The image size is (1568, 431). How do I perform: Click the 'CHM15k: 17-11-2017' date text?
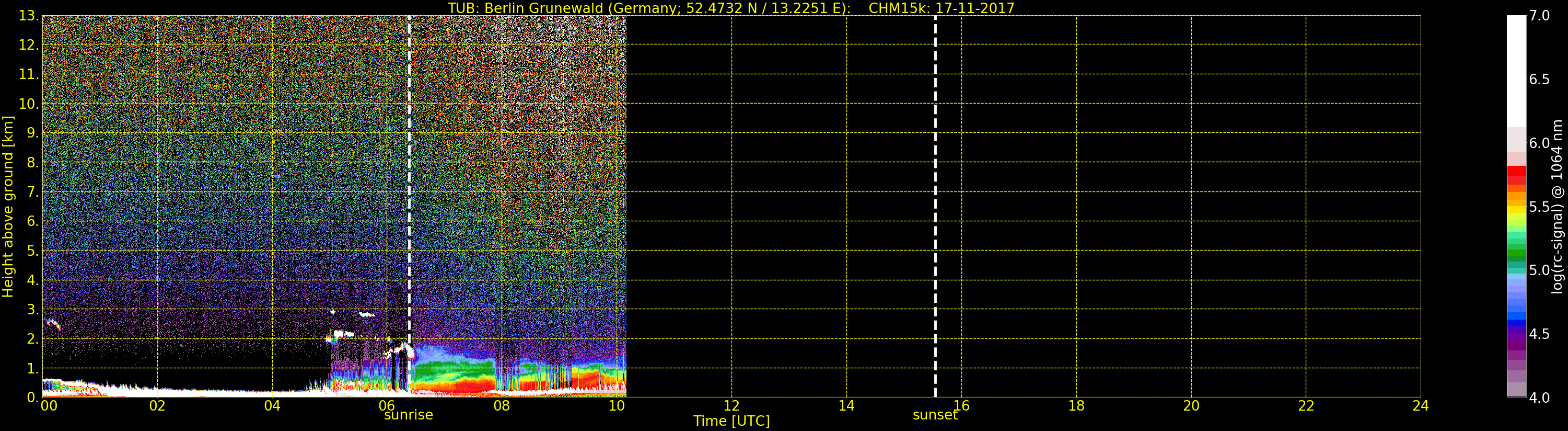click(941, 8)
